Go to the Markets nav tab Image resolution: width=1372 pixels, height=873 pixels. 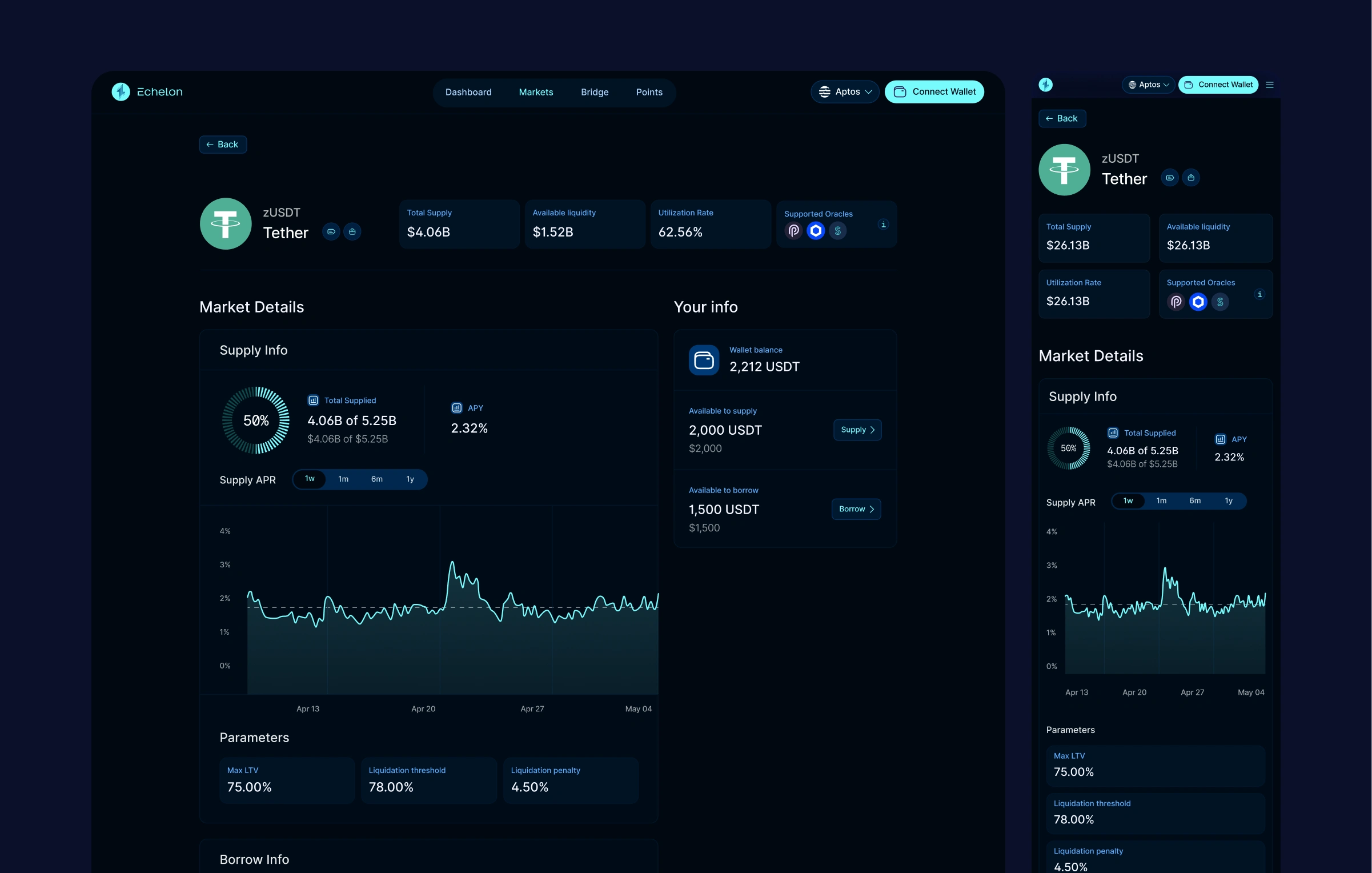point(536,92)
